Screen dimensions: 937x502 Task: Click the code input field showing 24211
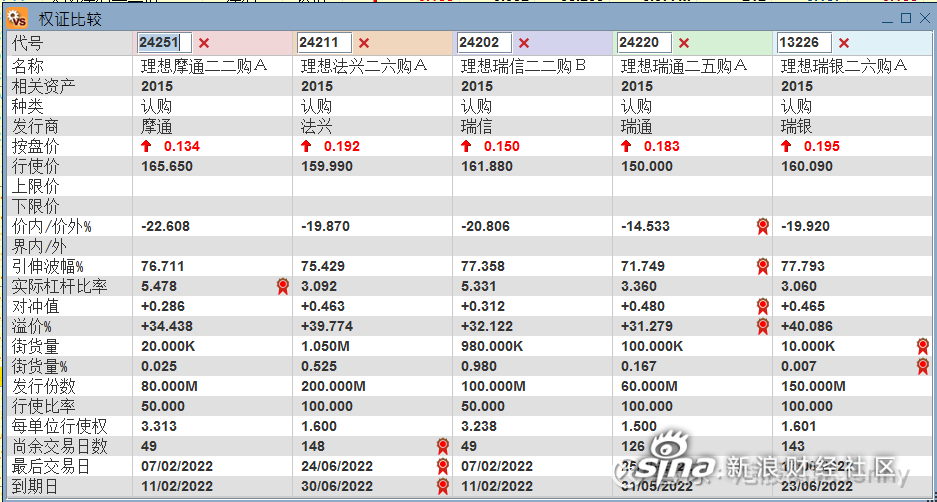pyautogui.click(x=324, y=42)
